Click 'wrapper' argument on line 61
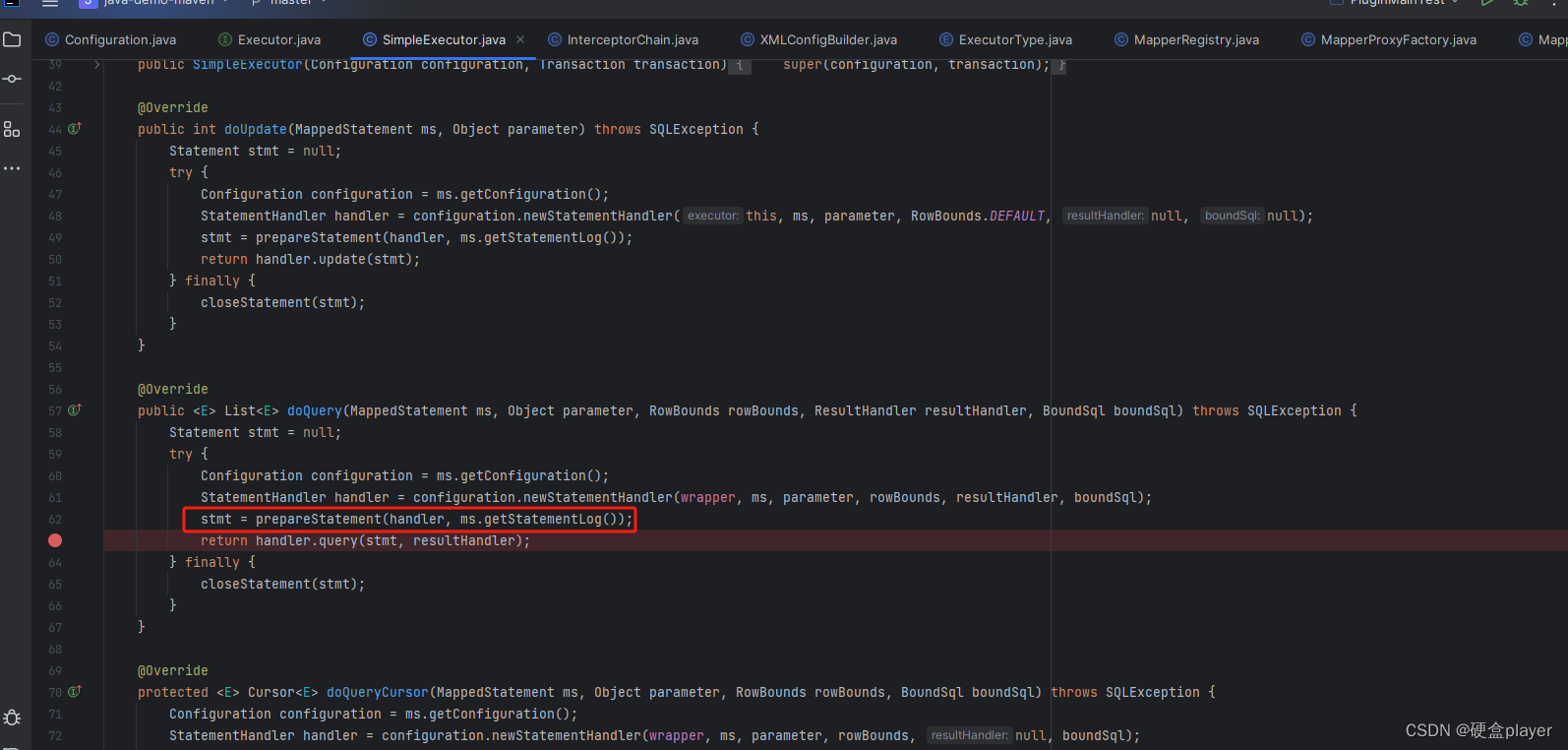This screenshot has height=750, width=1568. tap(708, 497)
